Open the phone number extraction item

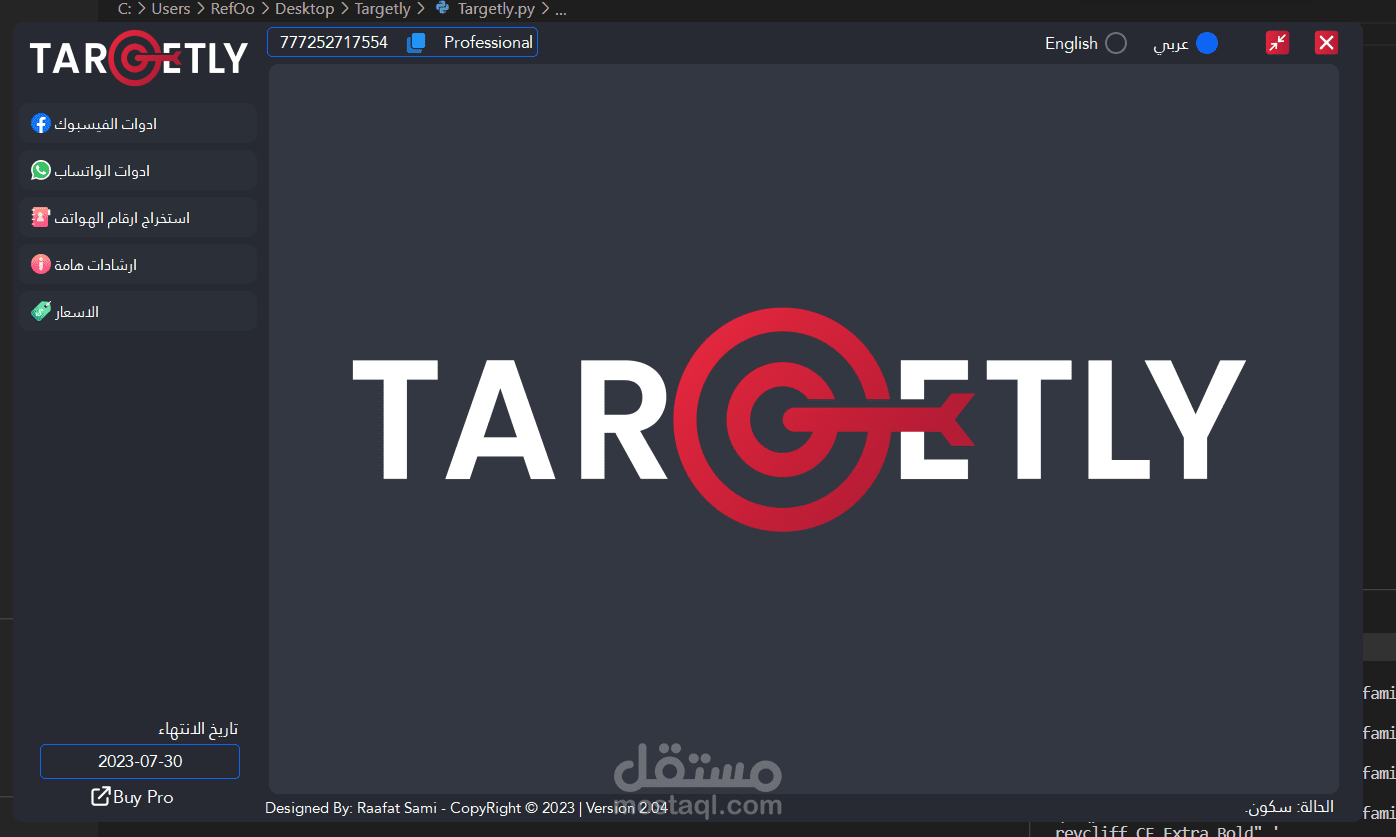(138, 217)
